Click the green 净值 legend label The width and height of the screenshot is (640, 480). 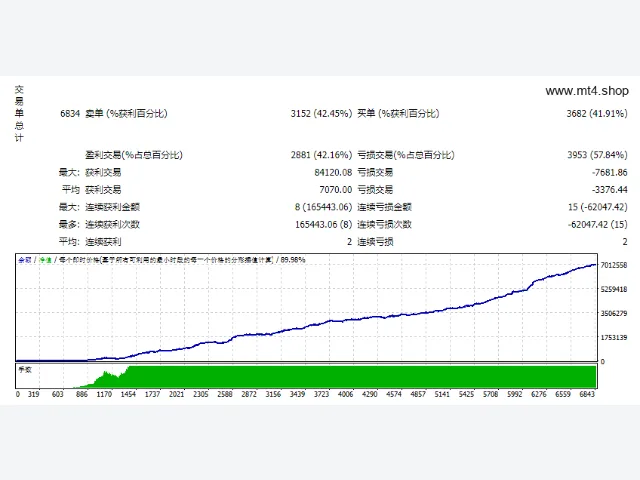pyautogui.click(x=45, y=260)
